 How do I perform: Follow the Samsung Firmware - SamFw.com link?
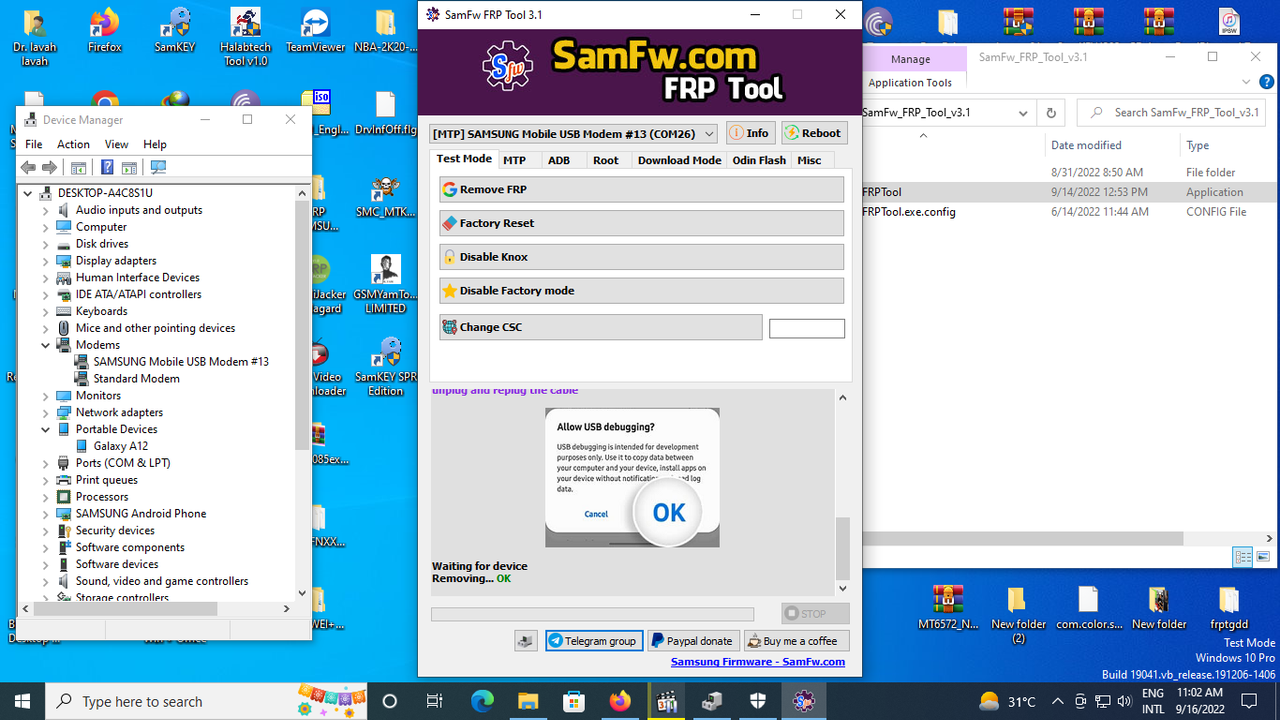click(758, 662)
